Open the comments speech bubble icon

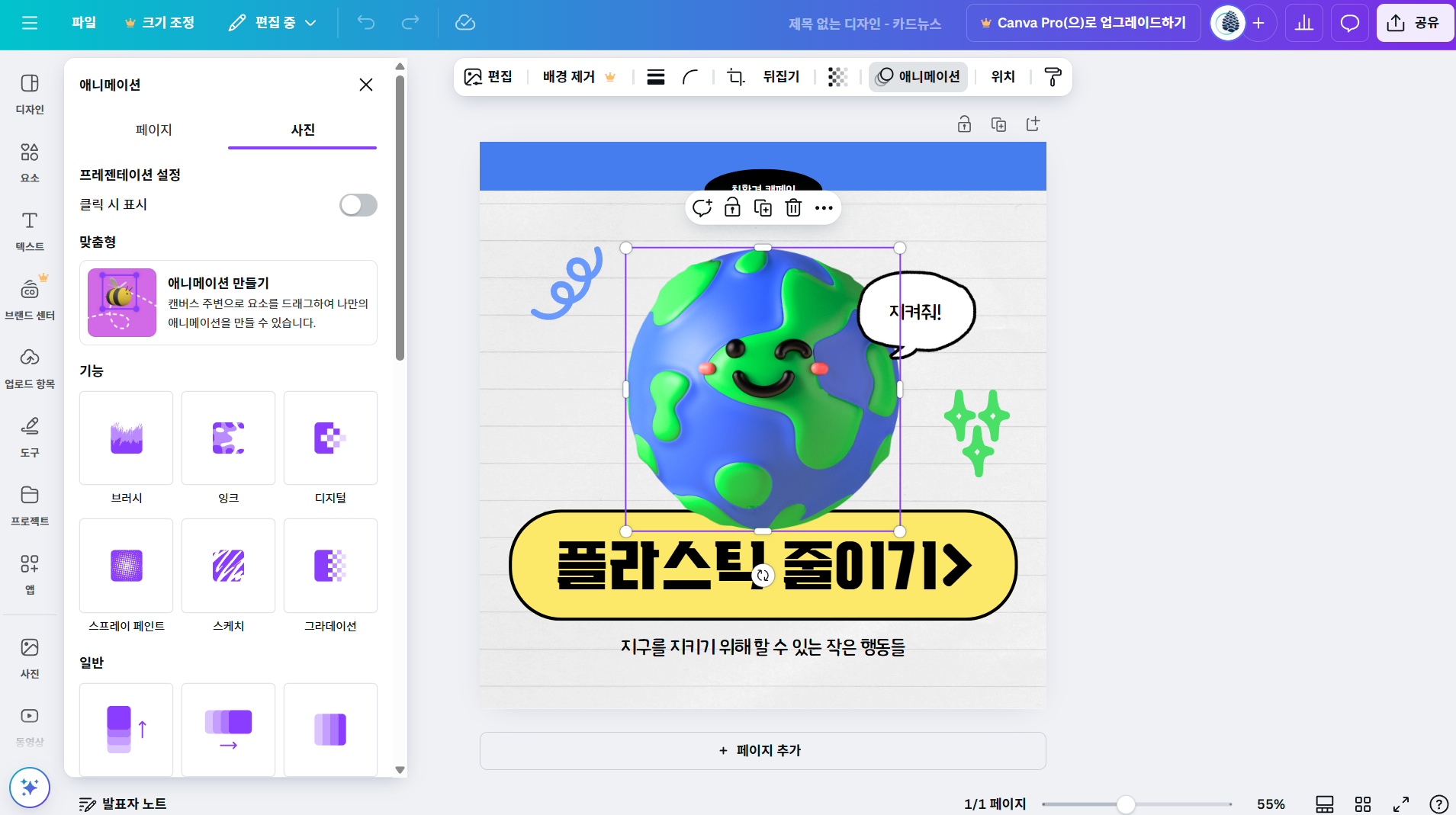click(1350, 23)
